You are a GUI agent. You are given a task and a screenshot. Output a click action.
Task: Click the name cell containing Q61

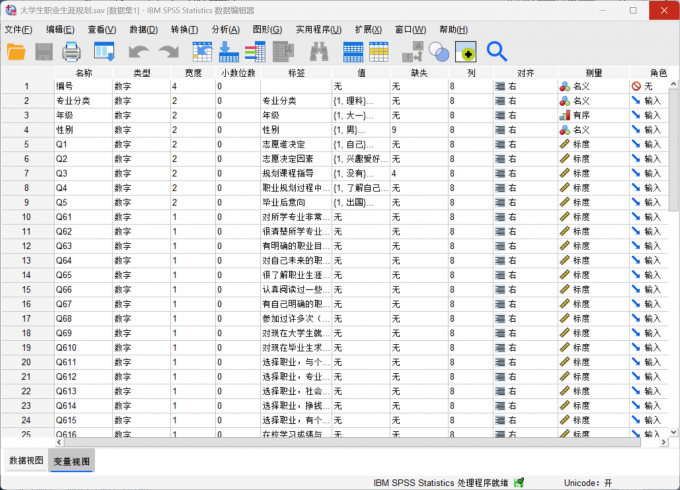(x=82, y=216)
